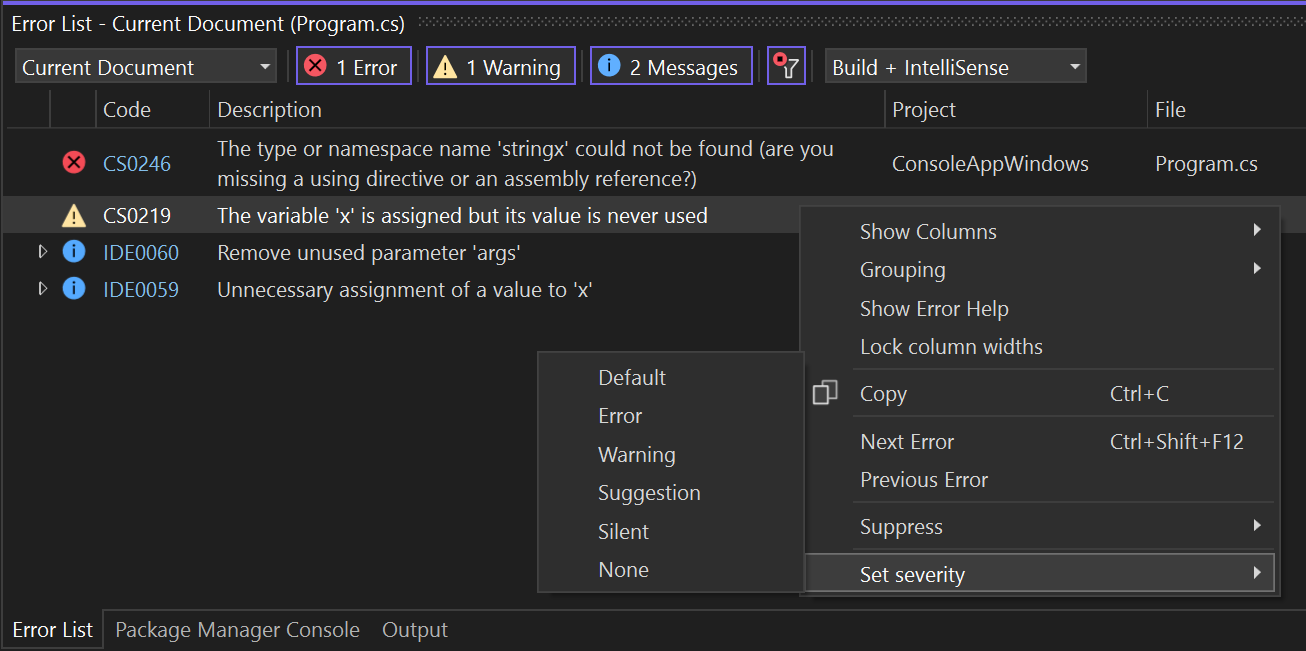Image resolution: width=1306 pixels, height=651 pixels.
Task: Click the red error icon on CS0246 row
Action: click(x=73, y=162)
